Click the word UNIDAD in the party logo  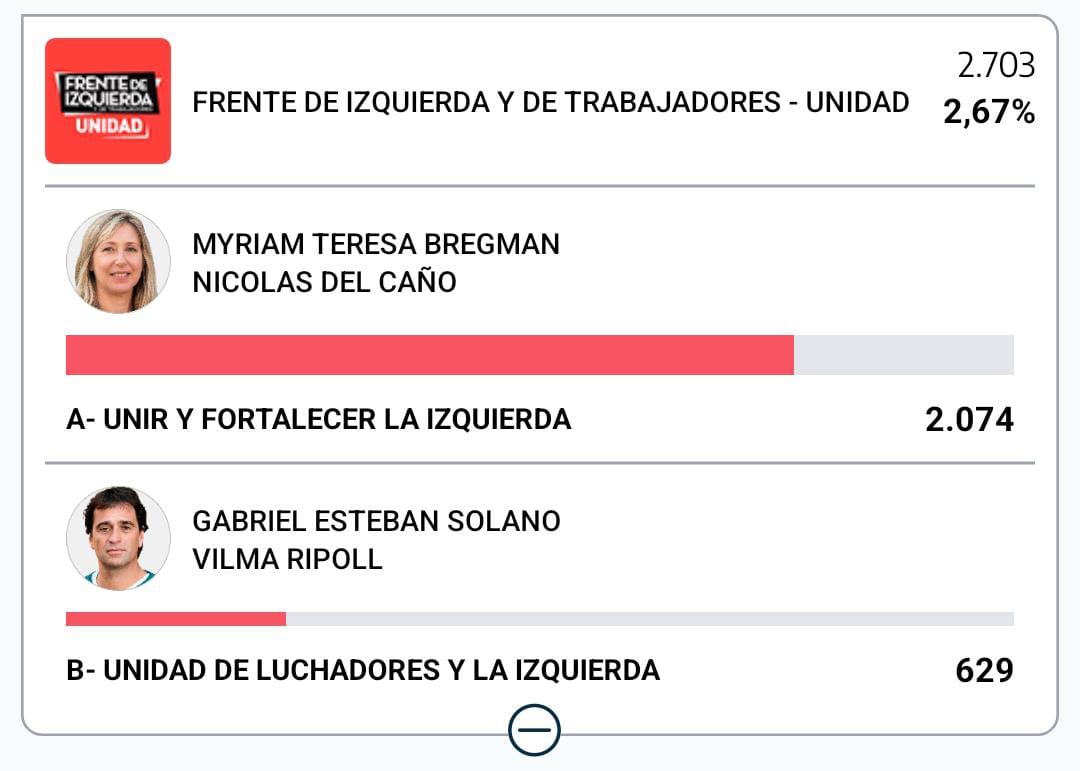pyautogui.click(x=108, y=128)
